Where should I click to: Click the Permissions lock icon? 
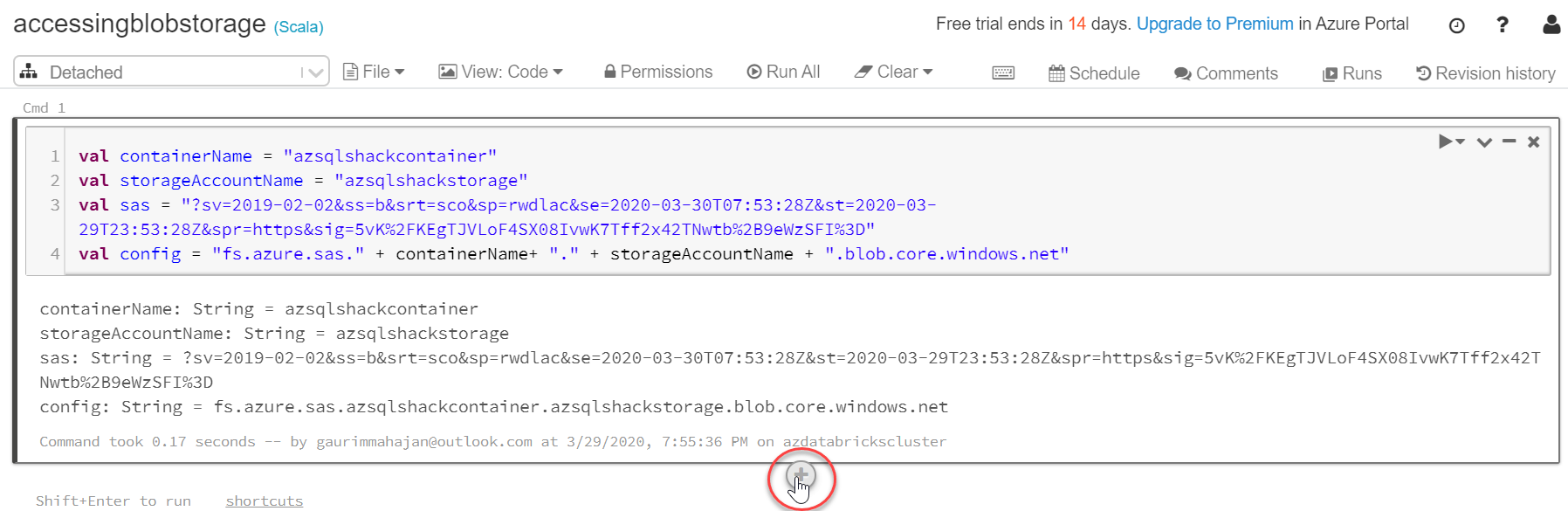(611, 72)
